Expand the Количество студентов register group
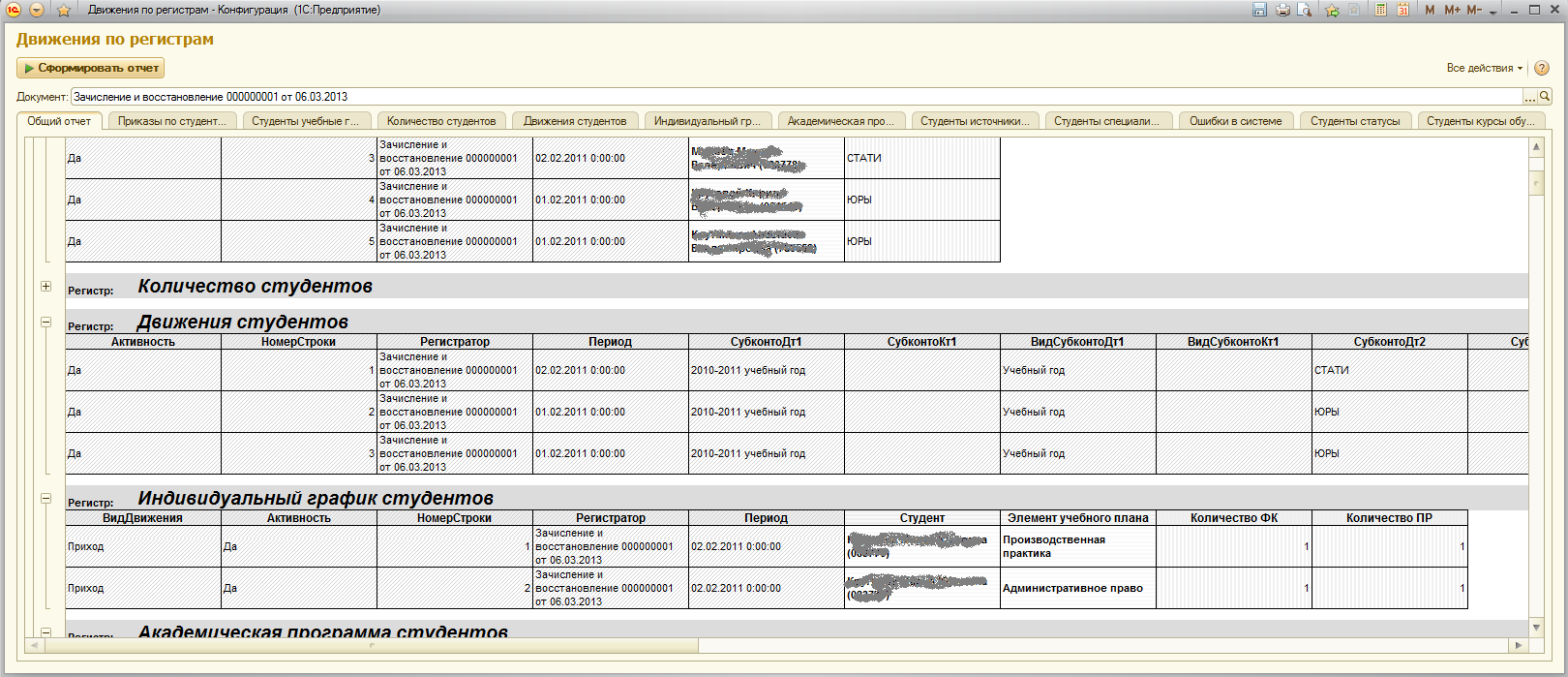 pyautogui.click(x=45, y=286)
